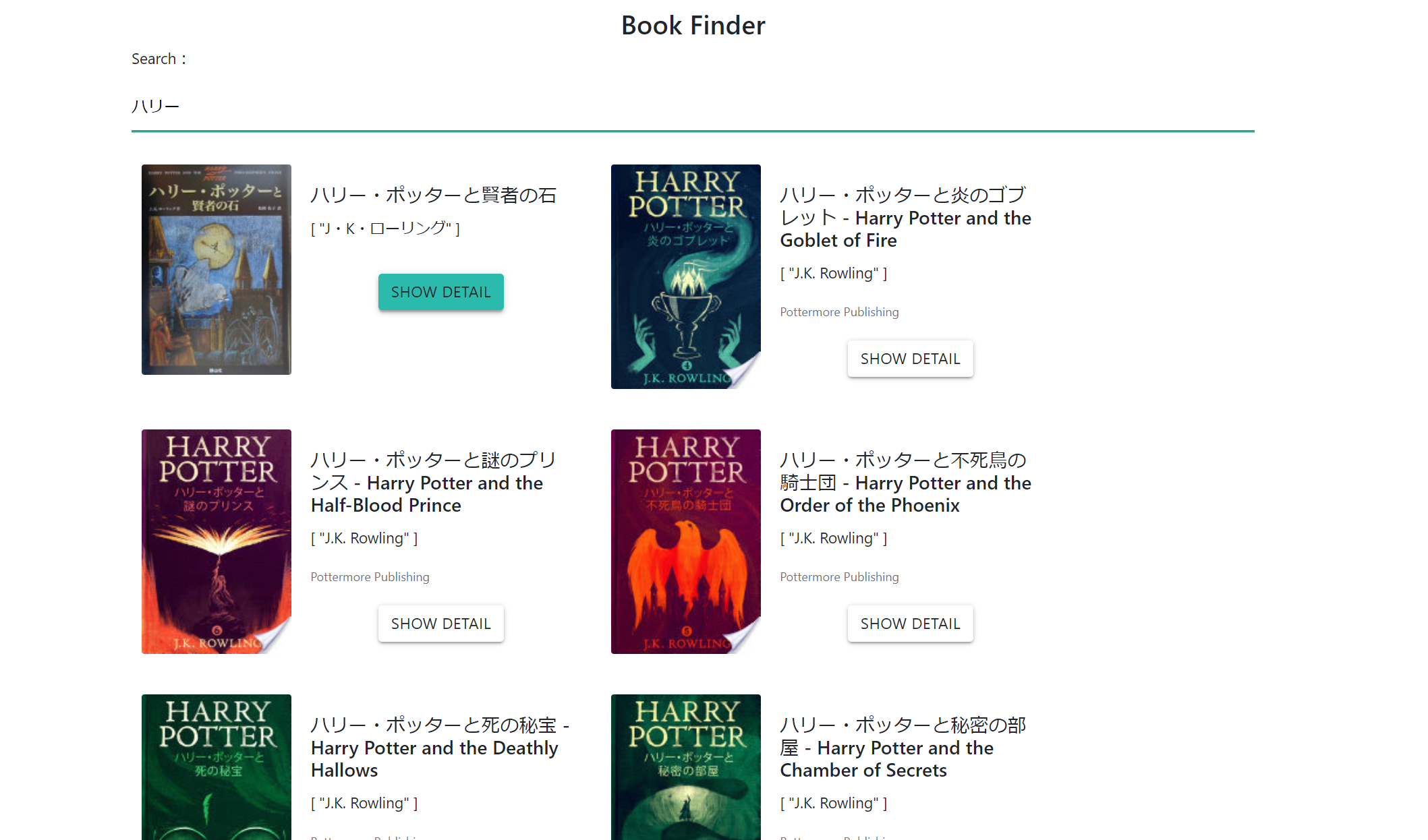Click the J・K・ローリング author text

click(385, 229)
